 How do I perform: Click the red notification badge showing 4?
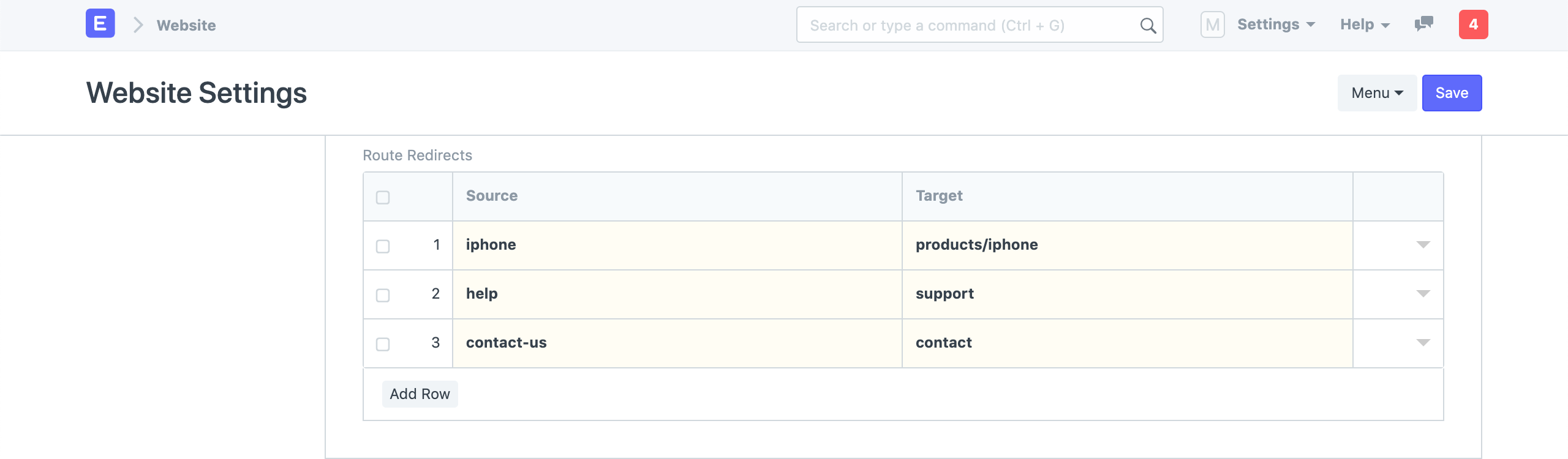click(x=1473, y=24)
